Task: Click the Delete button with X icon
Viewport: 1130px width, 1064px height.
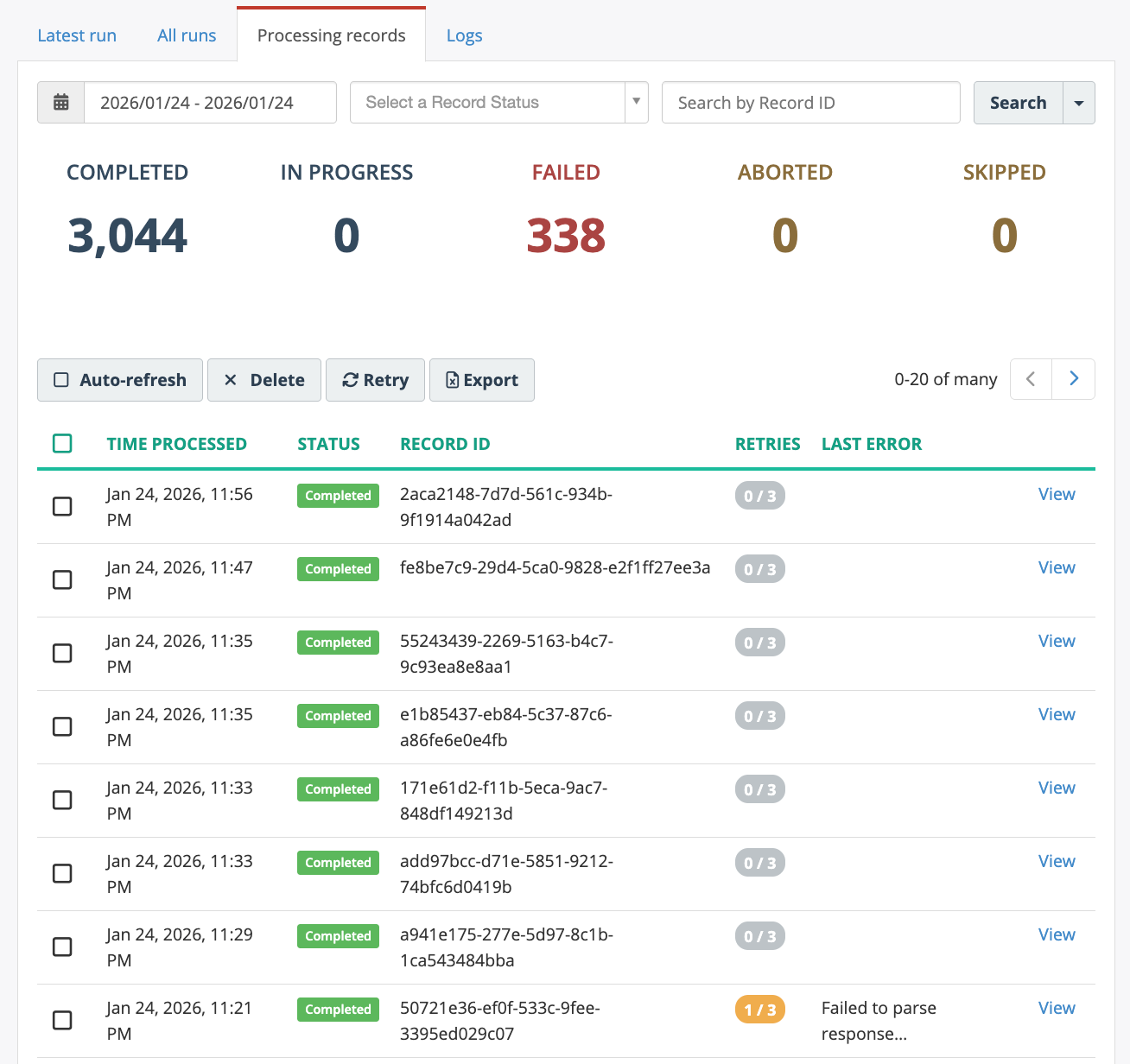Action: 263,380
